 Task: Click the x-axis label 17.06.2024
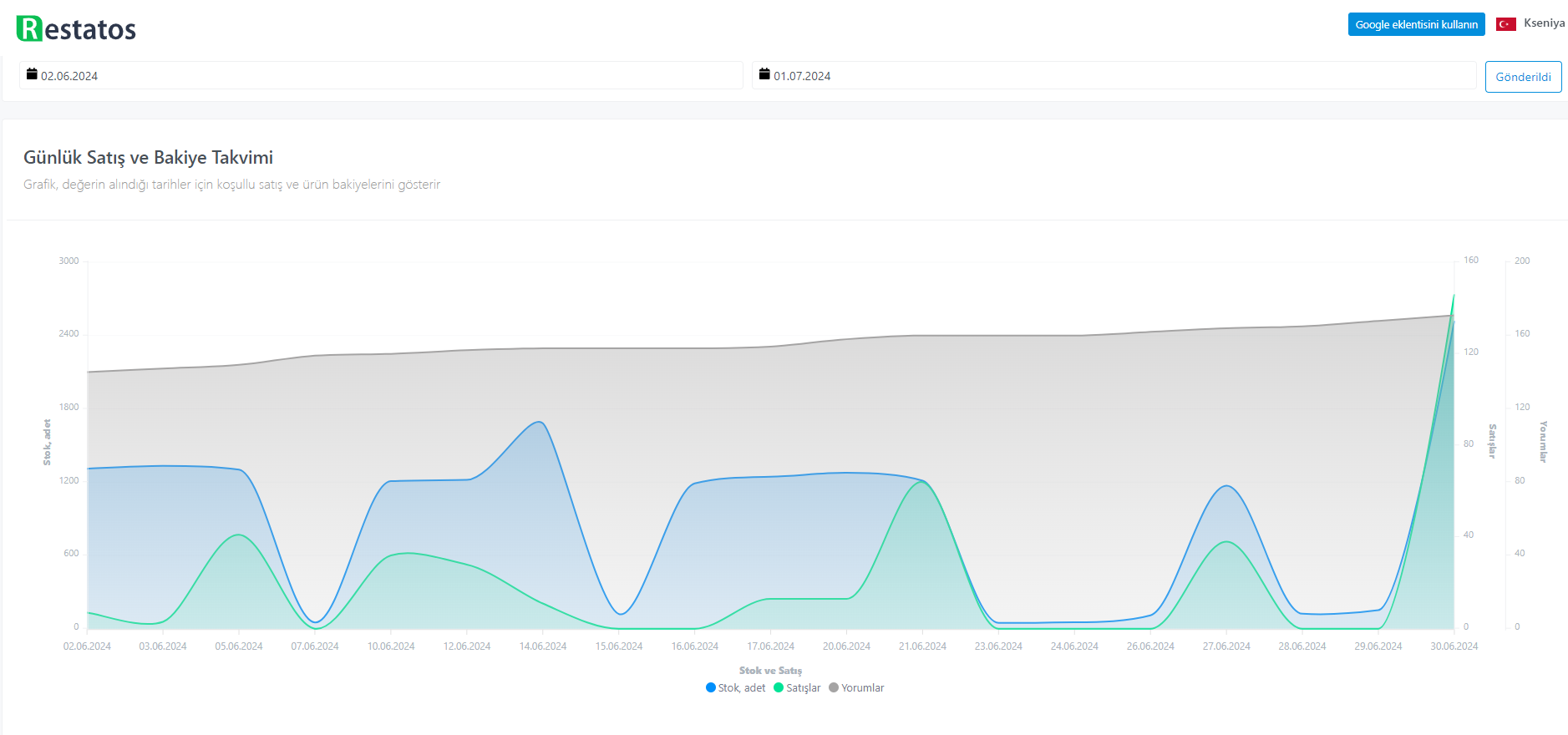[770, 646]
